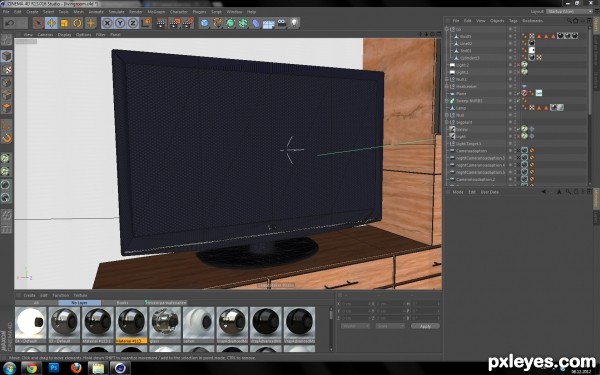Select the Live Selection arrow tool
The height and width of the screenshot is (375, 600).
[38, 23]
